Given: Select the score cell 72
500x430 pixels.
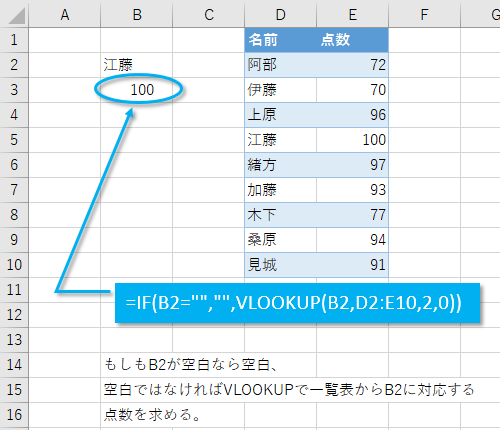Looking at the screenshot, I should [353, 65].
